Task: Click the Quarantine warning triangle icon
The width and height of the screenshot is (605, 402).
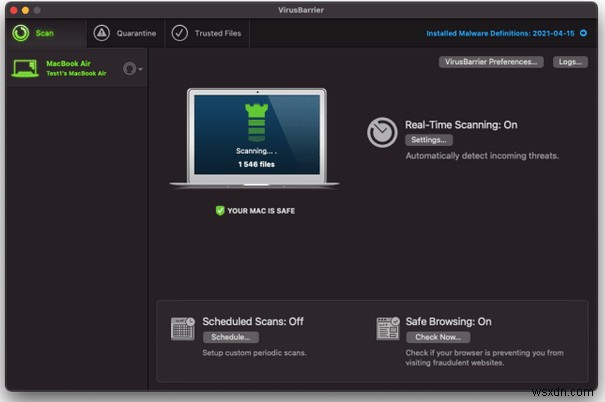Action: tap(102, 33)
